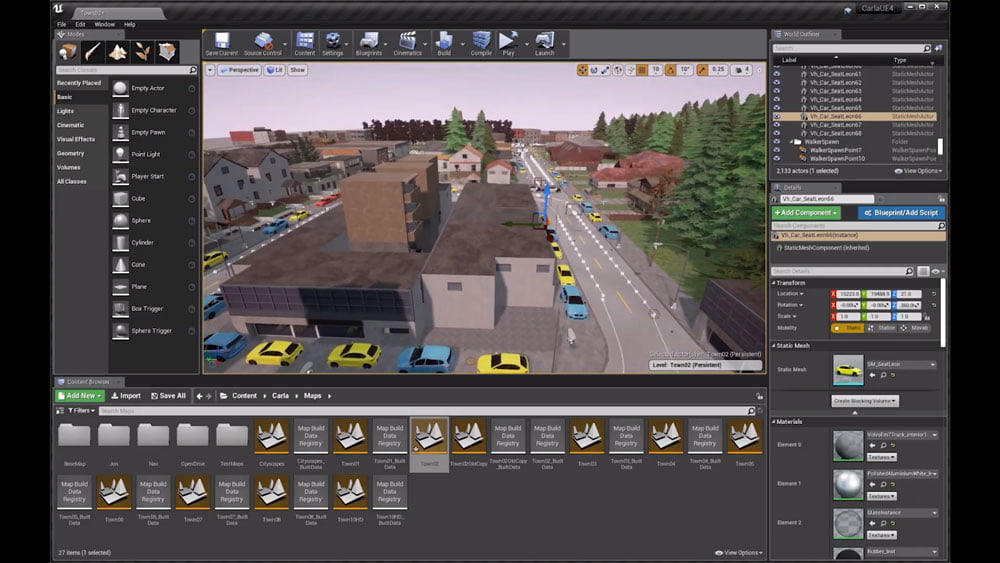Select the Foliage mode icon
This screenshot has width=1000, height=563.
(143, 52)
